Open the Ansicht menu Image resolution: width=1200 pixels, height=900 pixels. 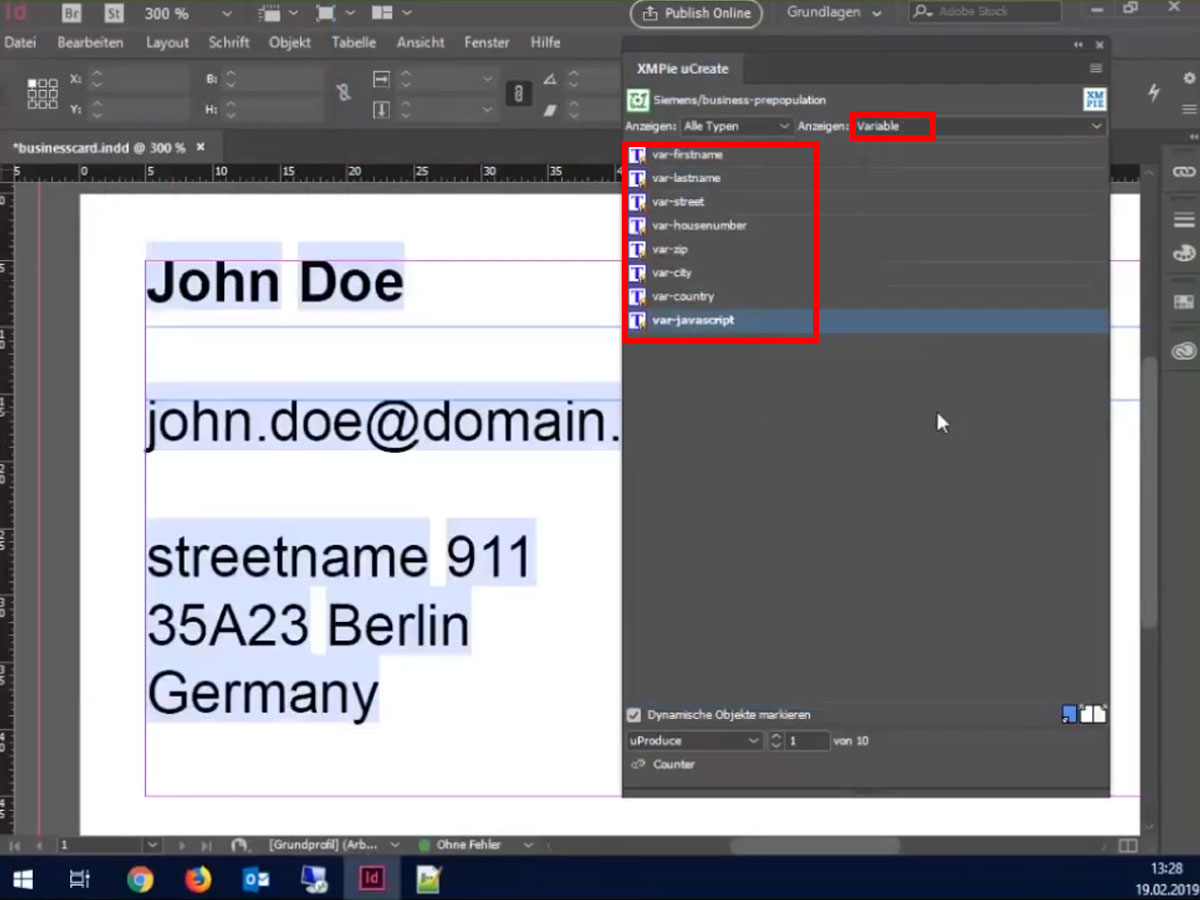[420, 43]
